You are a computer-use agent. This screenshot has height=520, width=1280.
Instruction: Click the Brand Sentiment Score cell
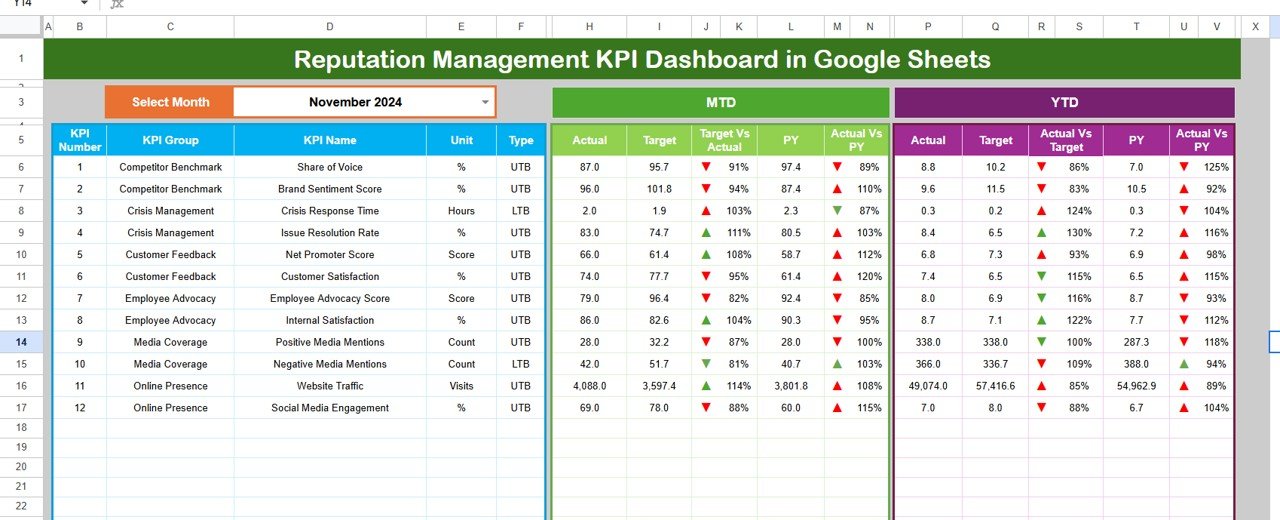(330, 189)
